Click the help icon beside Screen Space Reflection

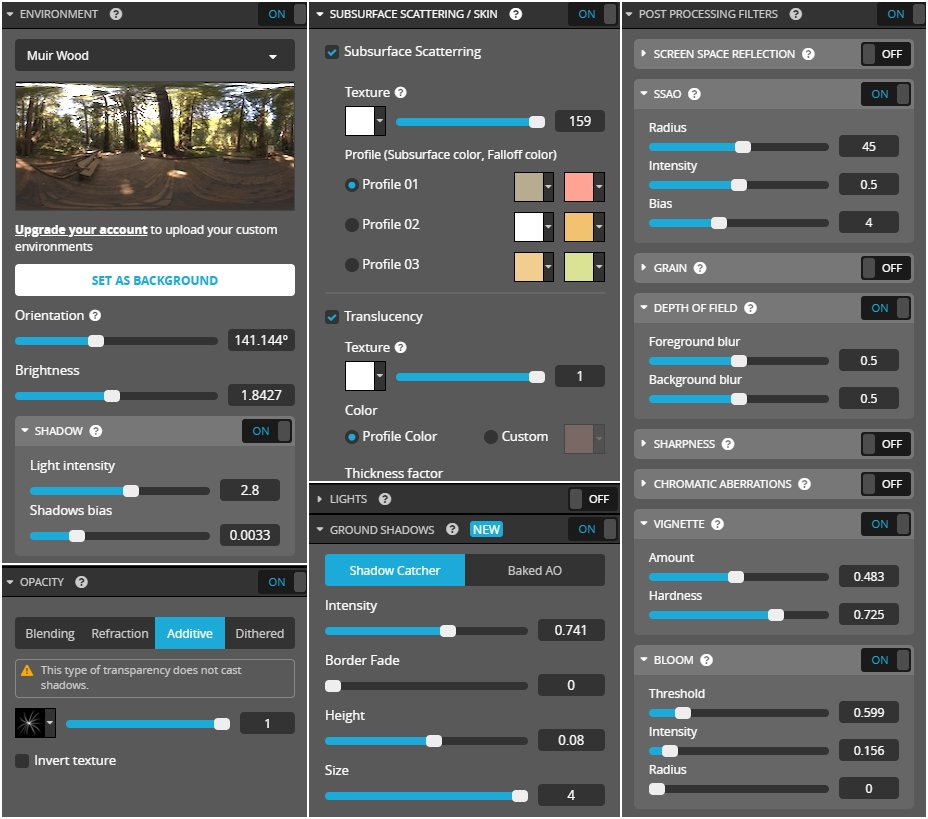[808, 54]
